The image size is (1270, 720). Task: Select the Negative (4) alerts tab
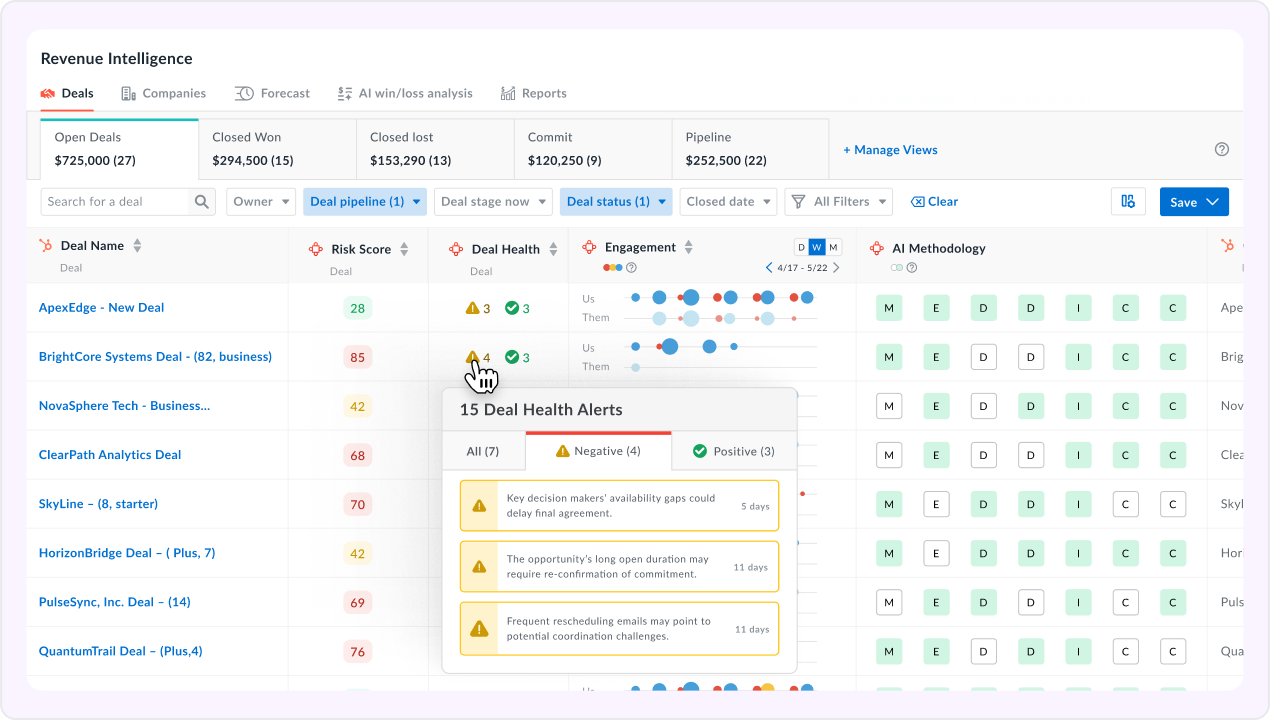[x=598, y=451]
